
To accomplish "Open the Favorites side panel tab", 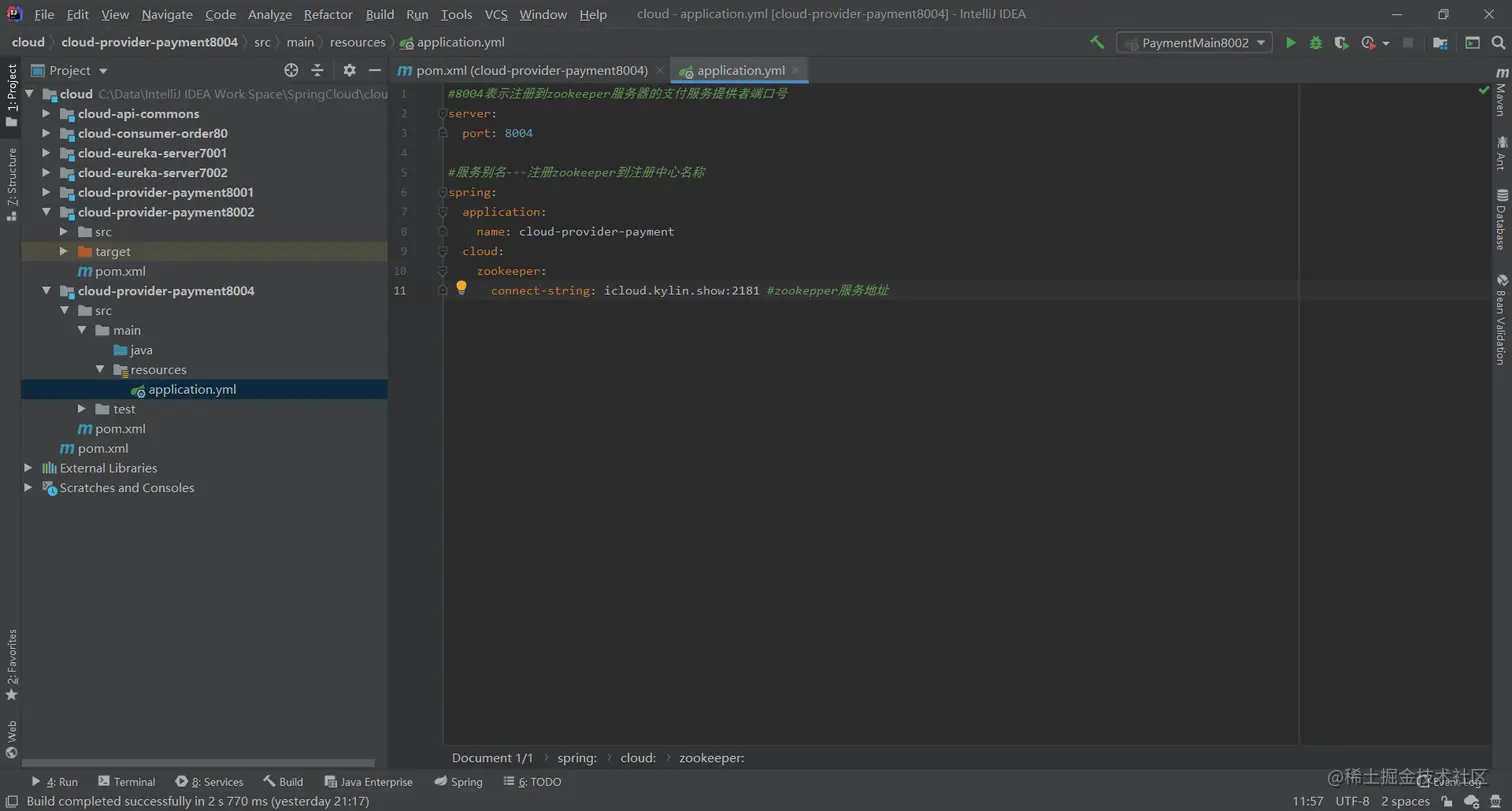I will (11, 665).
